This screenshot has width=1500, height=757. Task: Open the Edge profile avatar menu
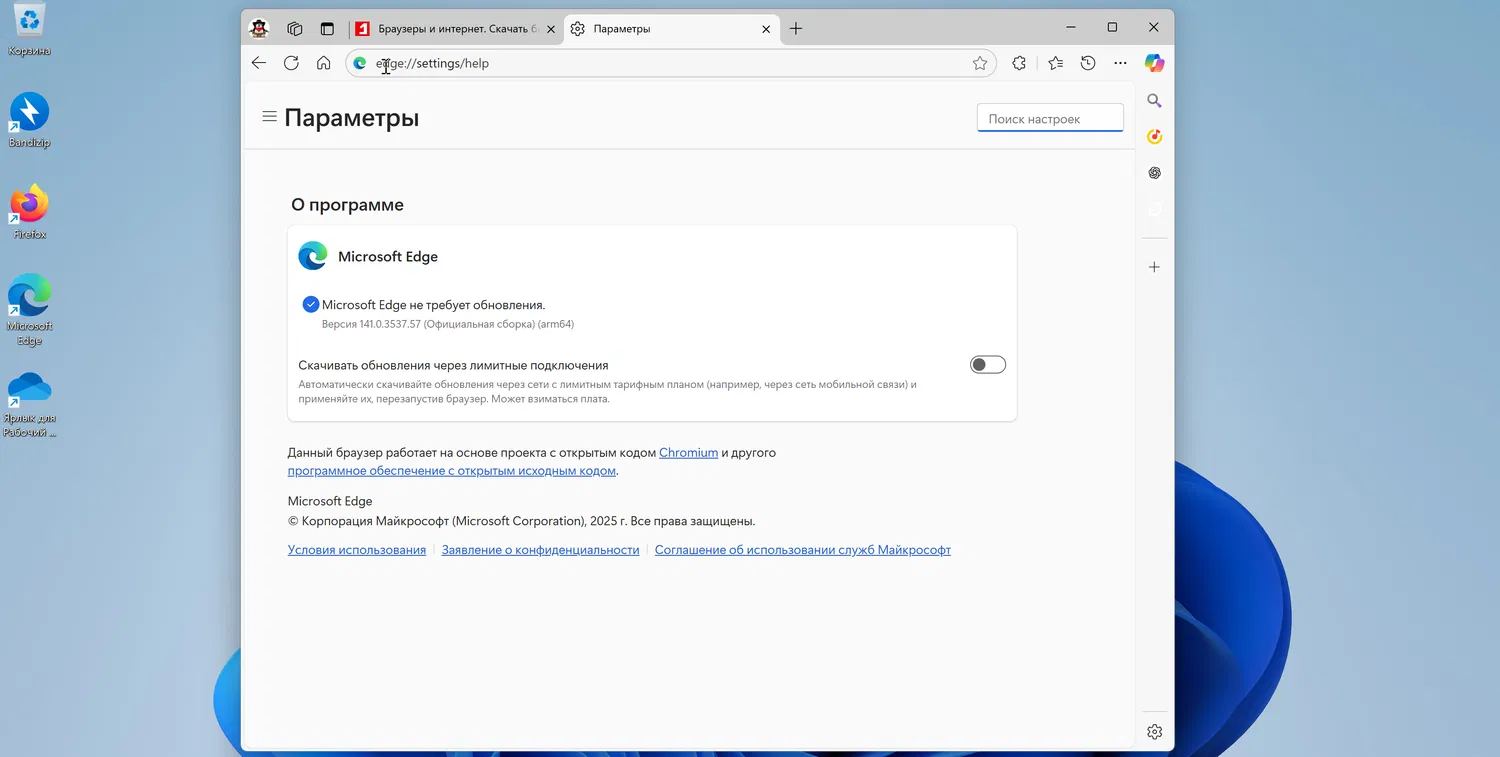[259, 29]
